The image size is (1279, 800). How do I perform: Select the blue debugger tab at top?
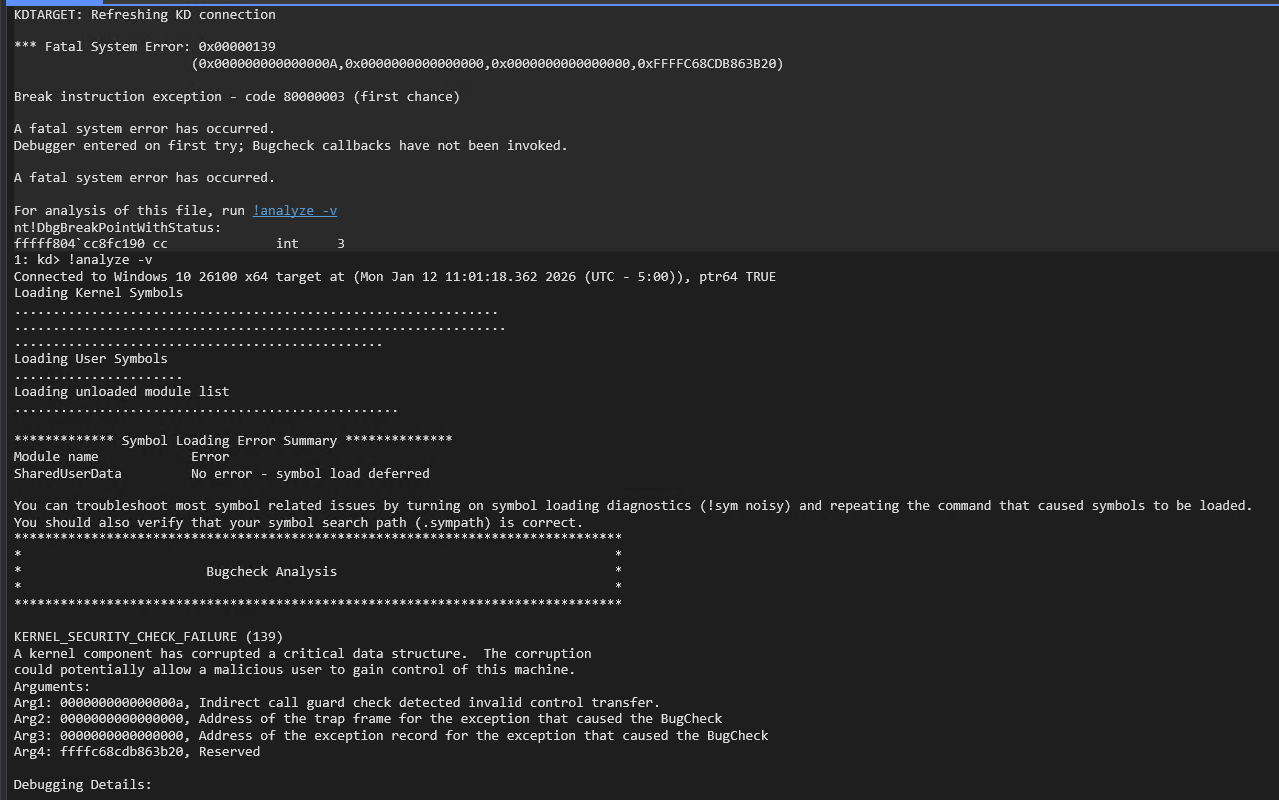coord(55,4)
